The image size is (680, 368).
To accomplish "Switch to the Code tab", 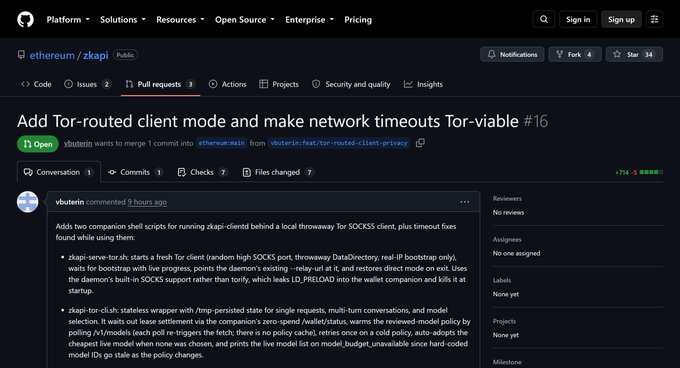I will pos(36,84).
